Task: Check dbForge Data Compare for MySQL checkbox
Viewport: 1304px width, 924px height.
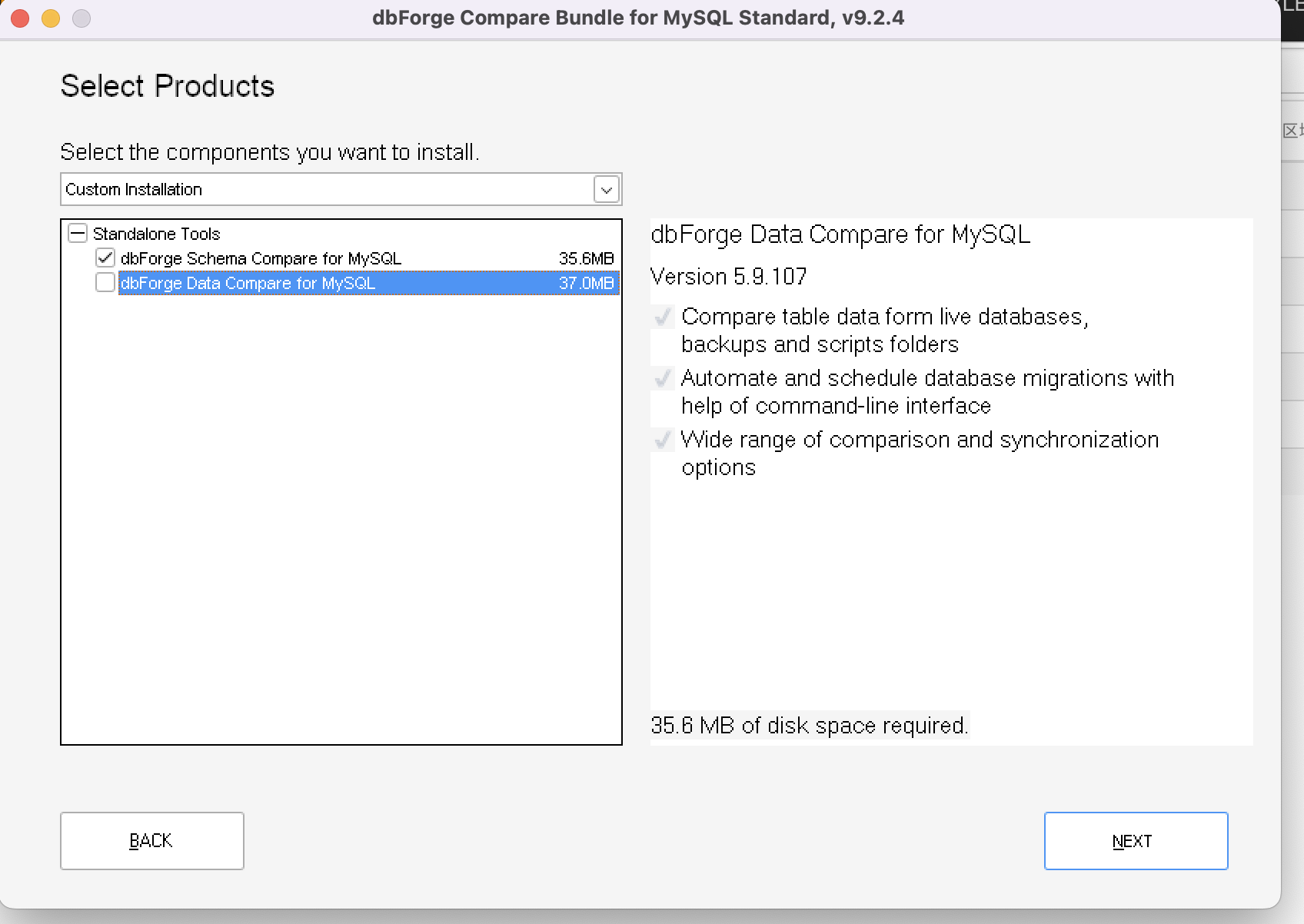Action: click(105, 282)
